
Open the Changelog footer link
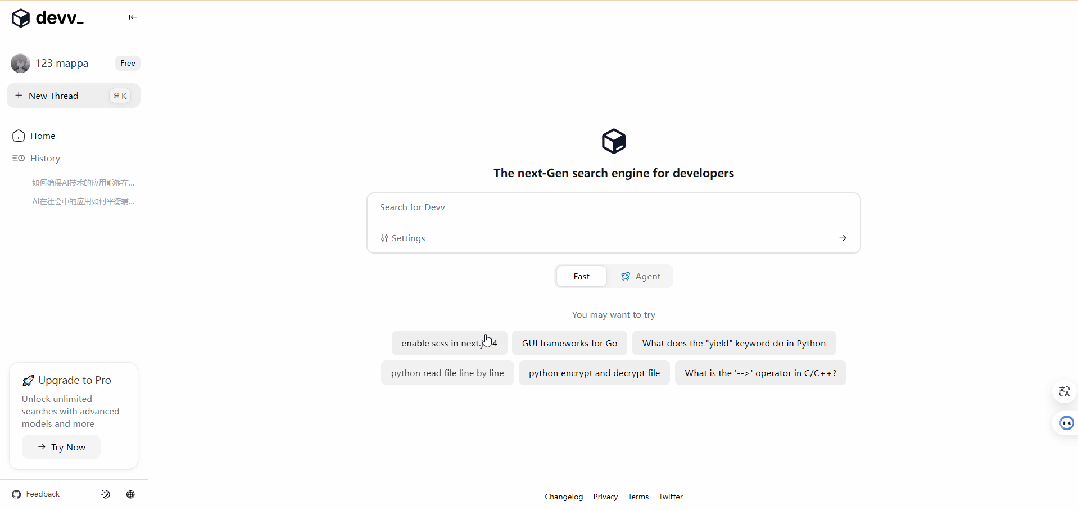click(563, 496)
